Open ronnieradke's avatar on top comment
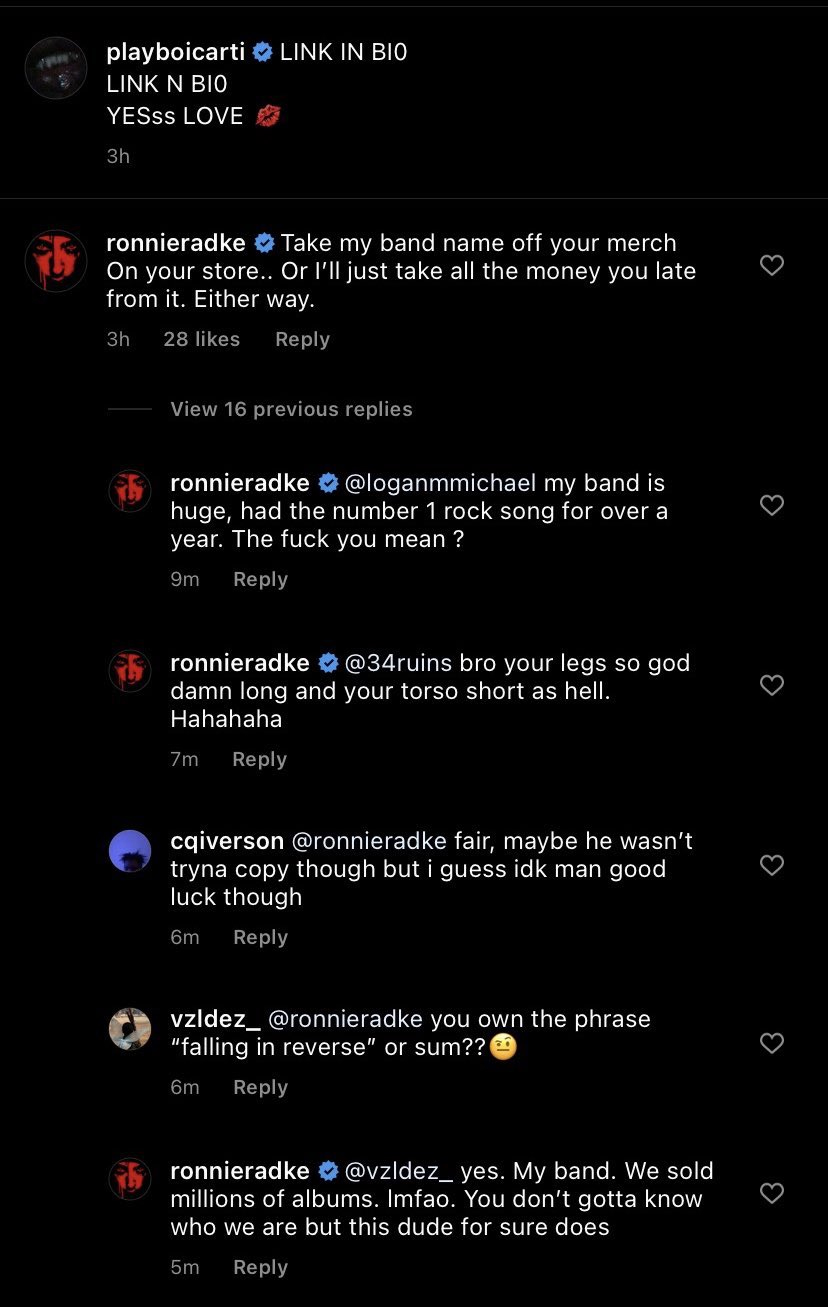 click(x=56, y=261)
